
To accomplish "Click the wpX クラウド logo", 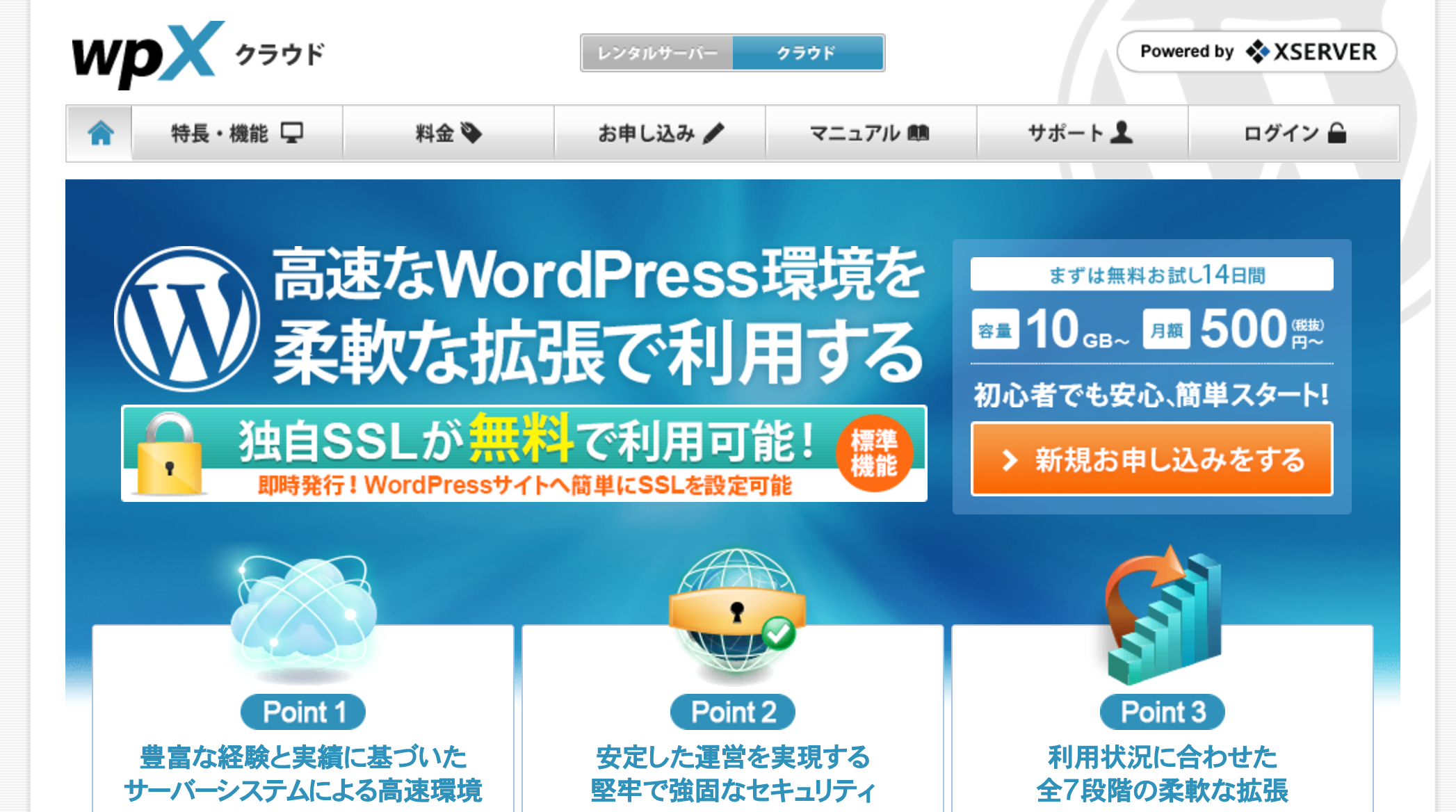I will (x=198, y=56).
